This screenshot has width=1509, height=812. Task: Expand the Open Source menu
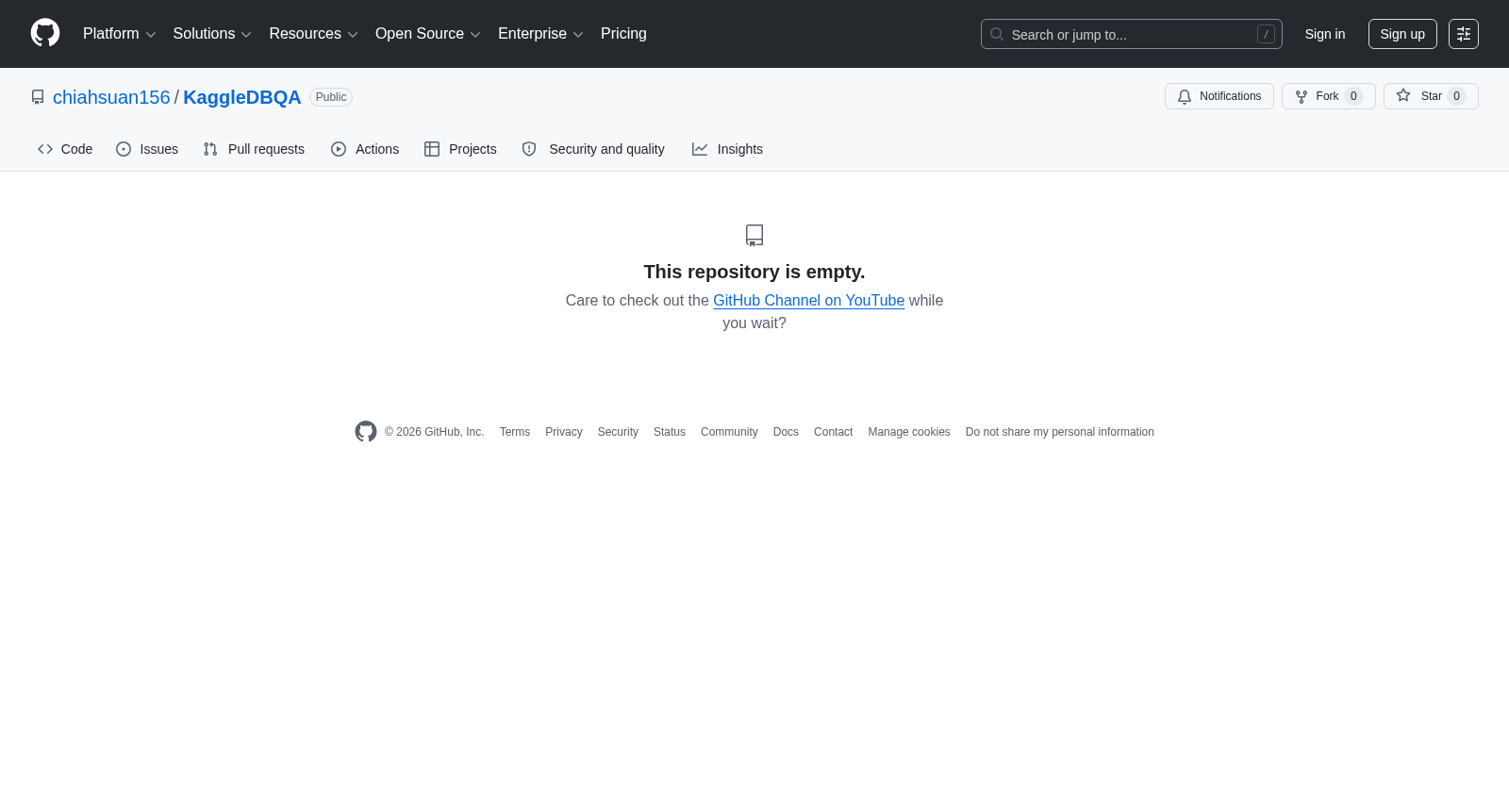coord(428,34)
